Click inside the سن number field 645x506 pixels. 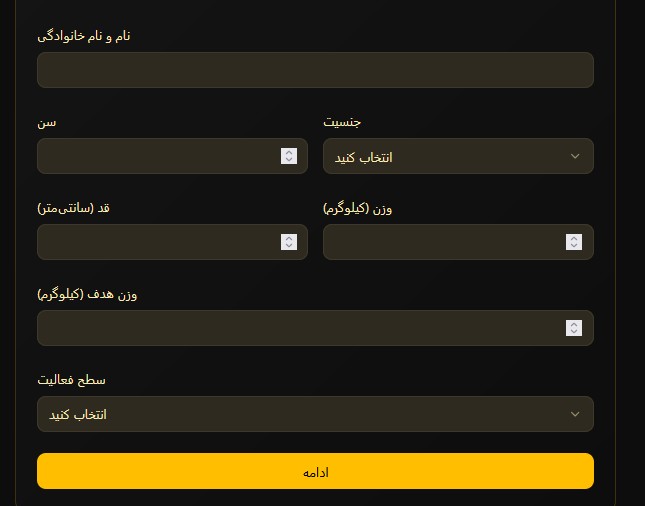coord(160,157)
